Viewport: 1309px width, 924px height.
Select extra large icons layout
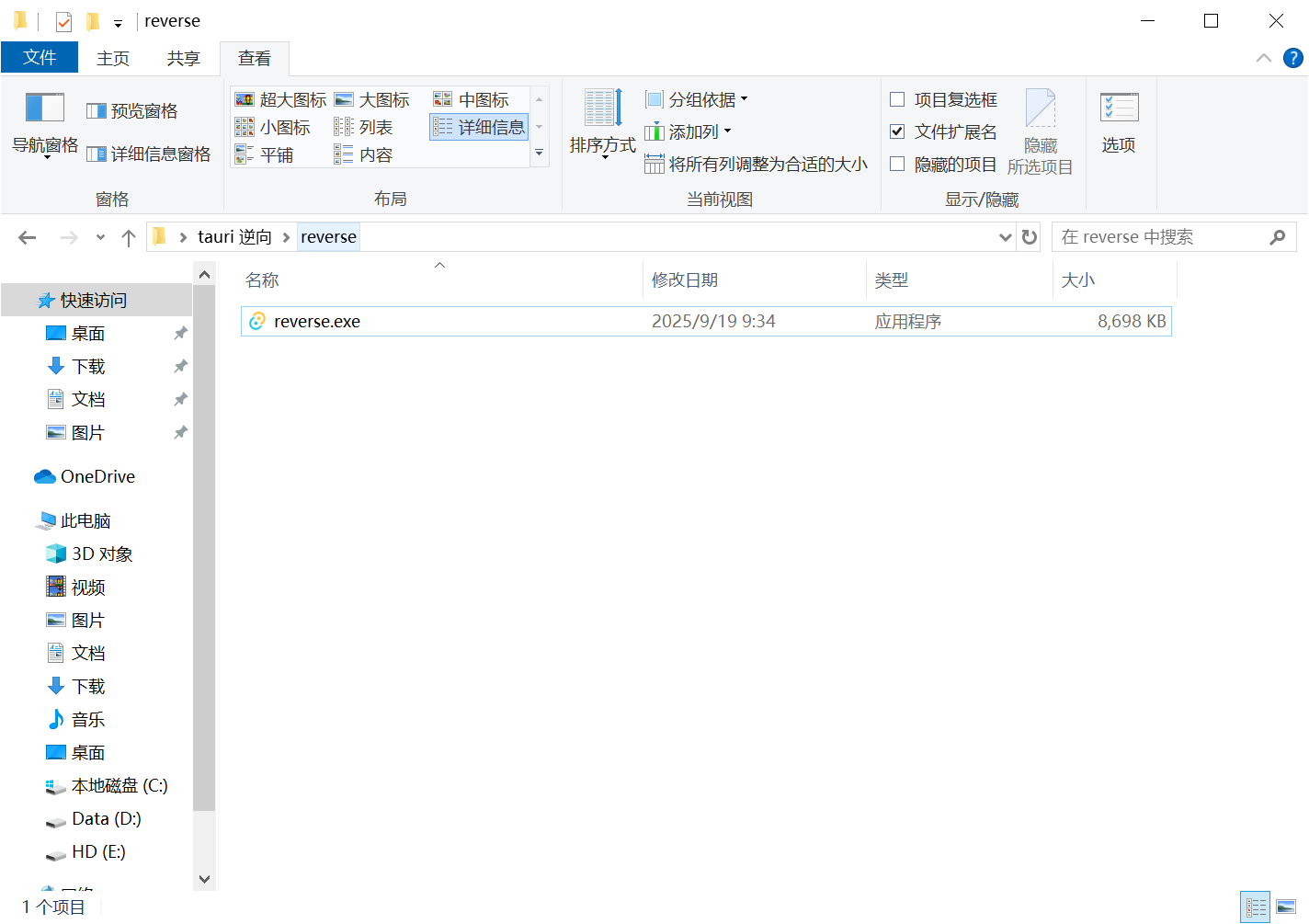281,99
